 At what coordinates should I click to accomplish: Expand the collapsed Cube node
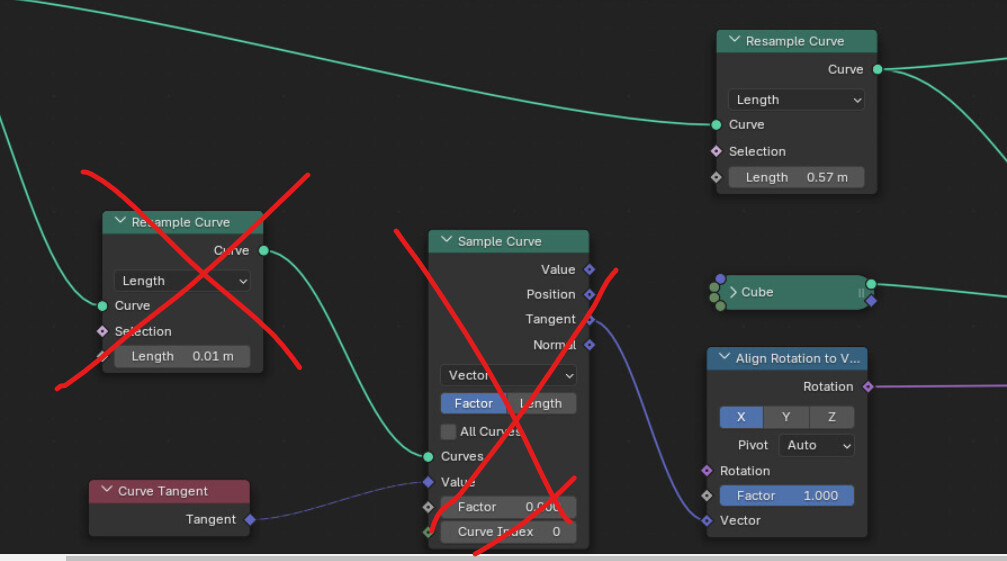click(x=733, y=292)
